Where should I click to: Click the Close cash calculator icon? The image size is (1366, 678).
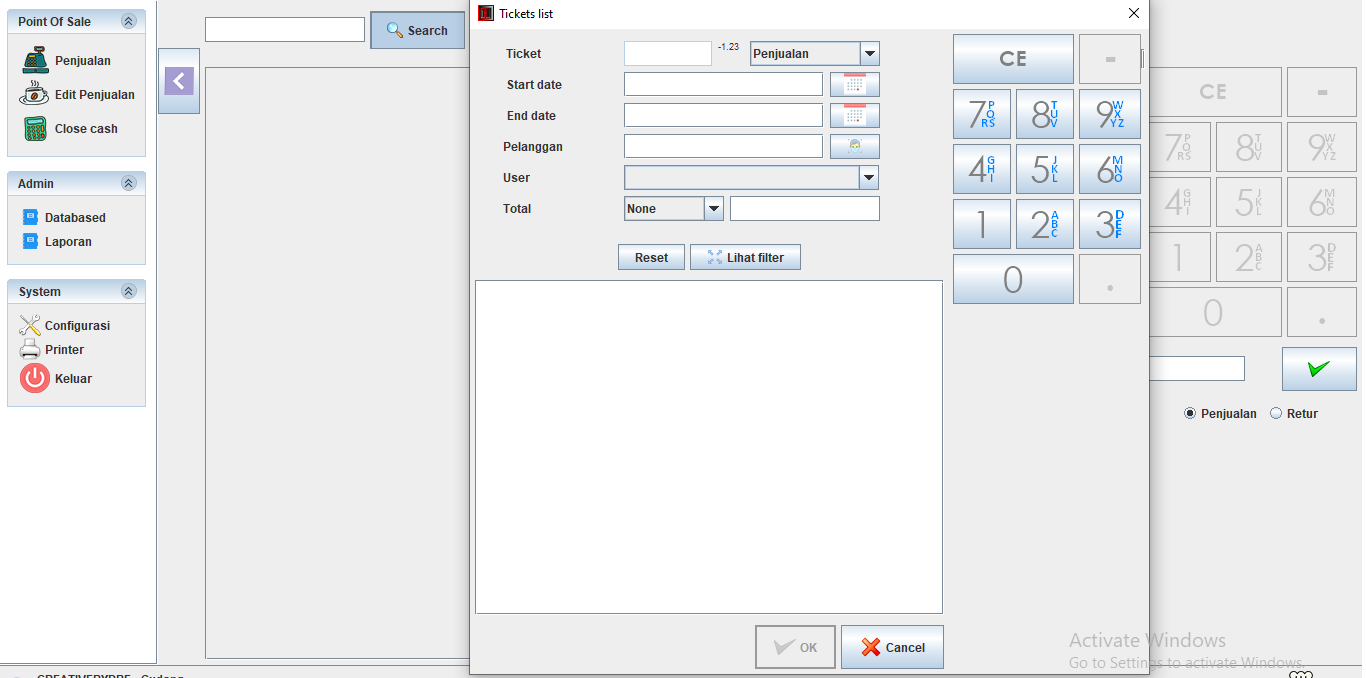[x=35, y=129]
